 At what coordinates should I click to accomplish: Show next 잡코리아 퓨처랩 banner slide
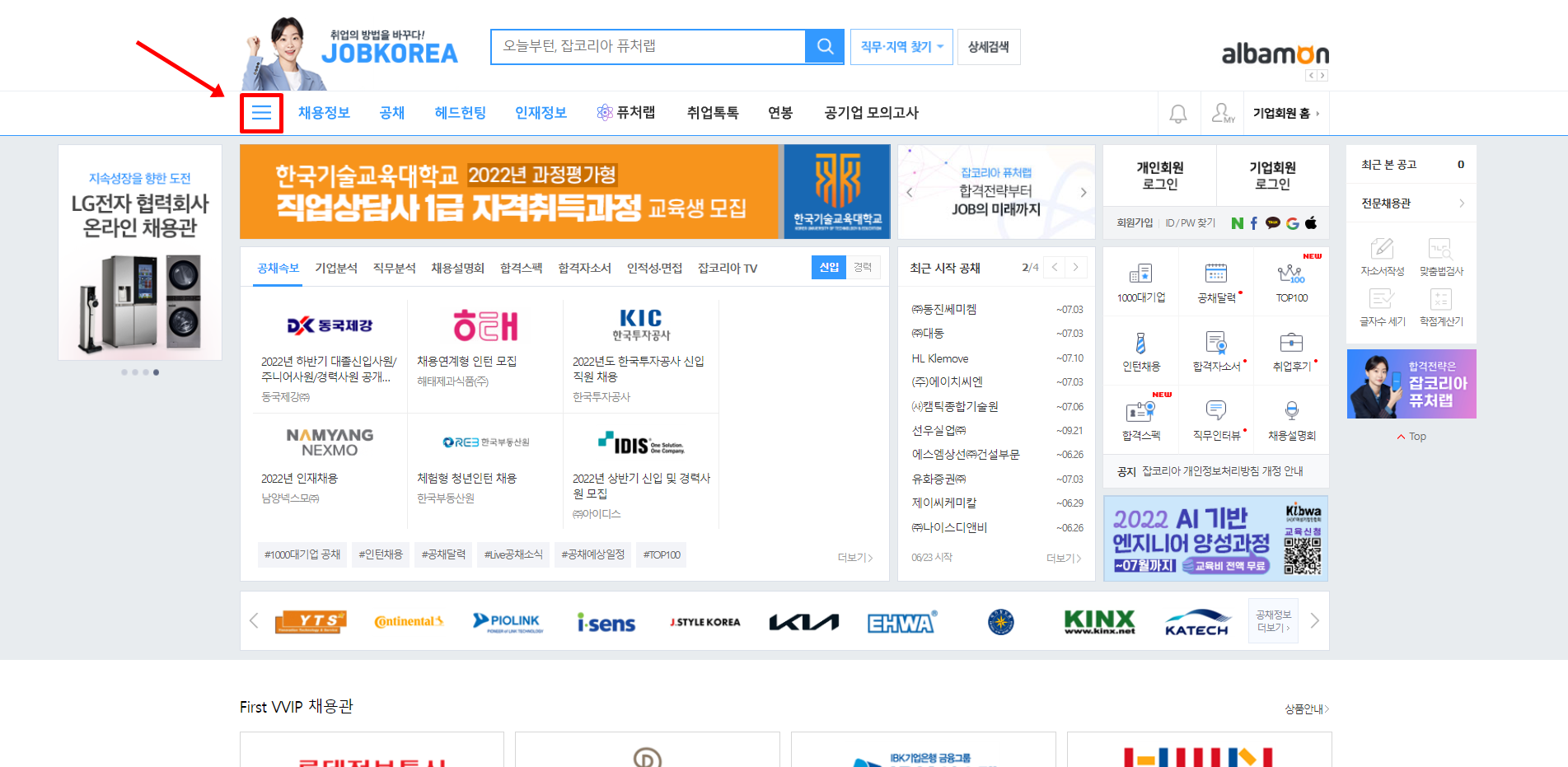(1083, 192)
